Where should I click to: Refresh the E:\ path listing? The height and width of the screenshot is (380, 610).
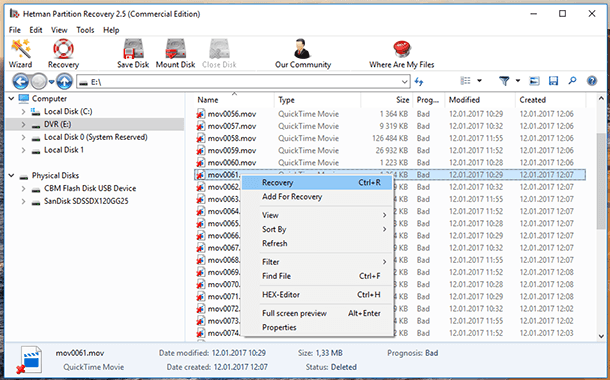click(x=419, y=82)
